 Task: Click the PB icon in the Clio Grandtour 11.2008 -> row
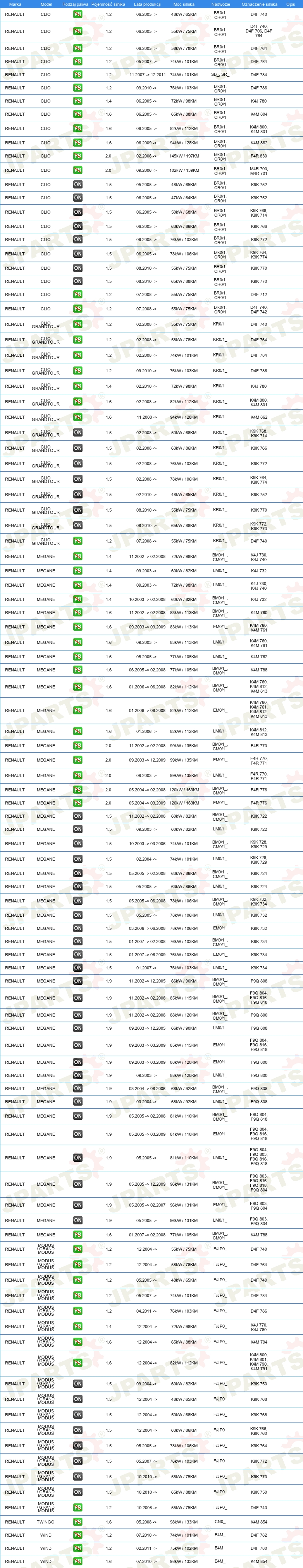(77, 417)
